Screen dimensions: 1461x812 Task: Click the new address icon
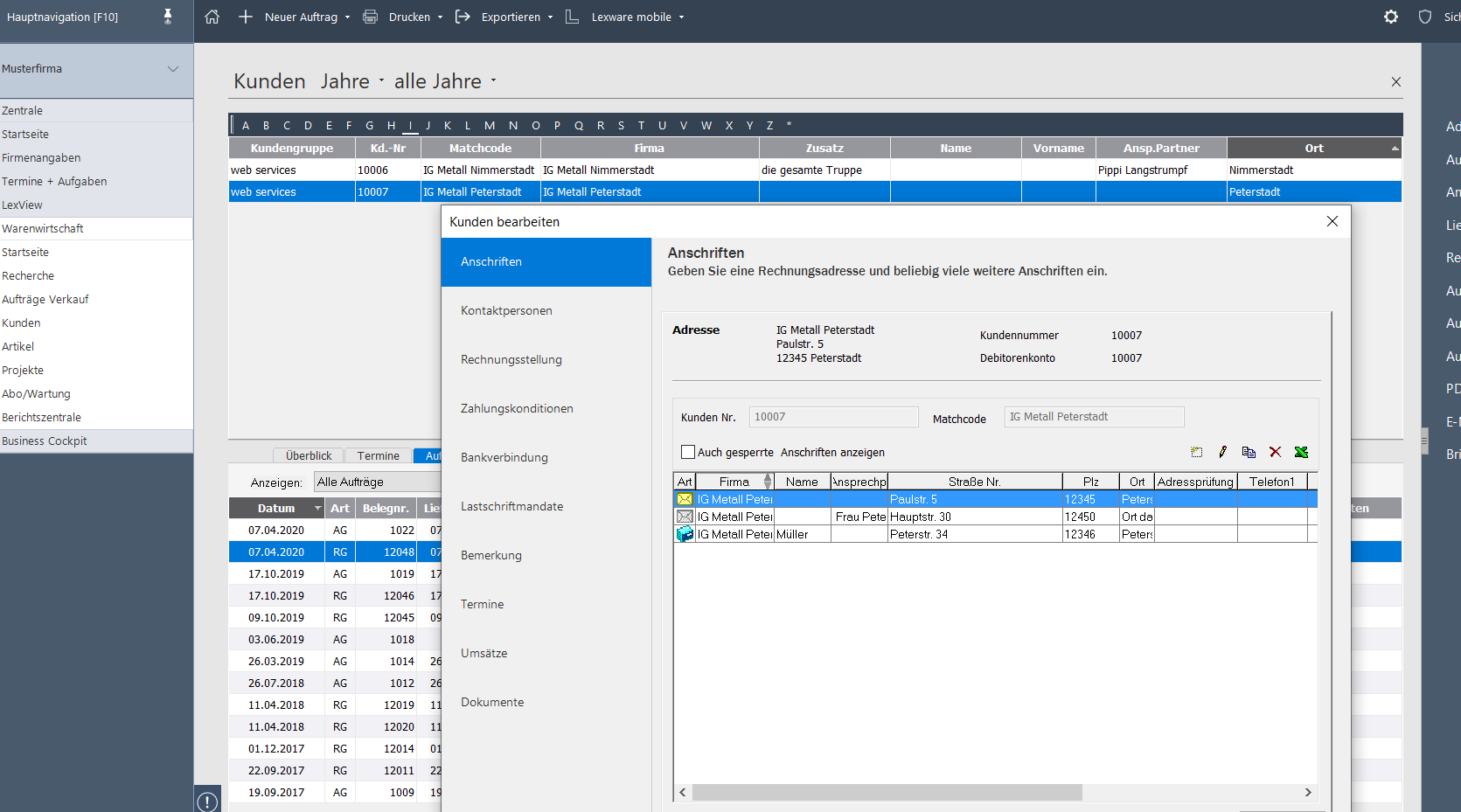pos(1196,452)
